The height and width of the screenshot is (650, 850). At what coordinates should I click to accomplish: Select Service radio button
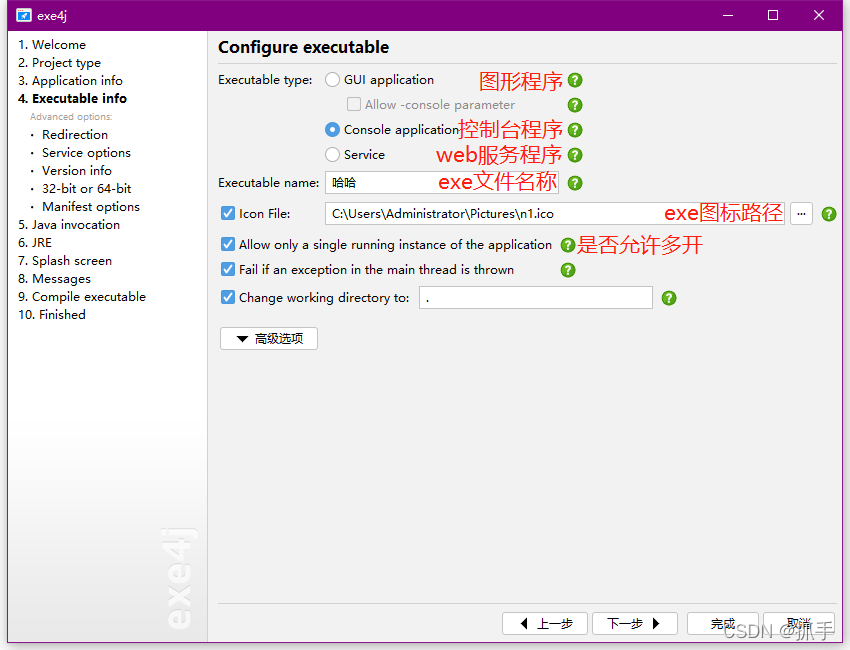tap(332, 155)
